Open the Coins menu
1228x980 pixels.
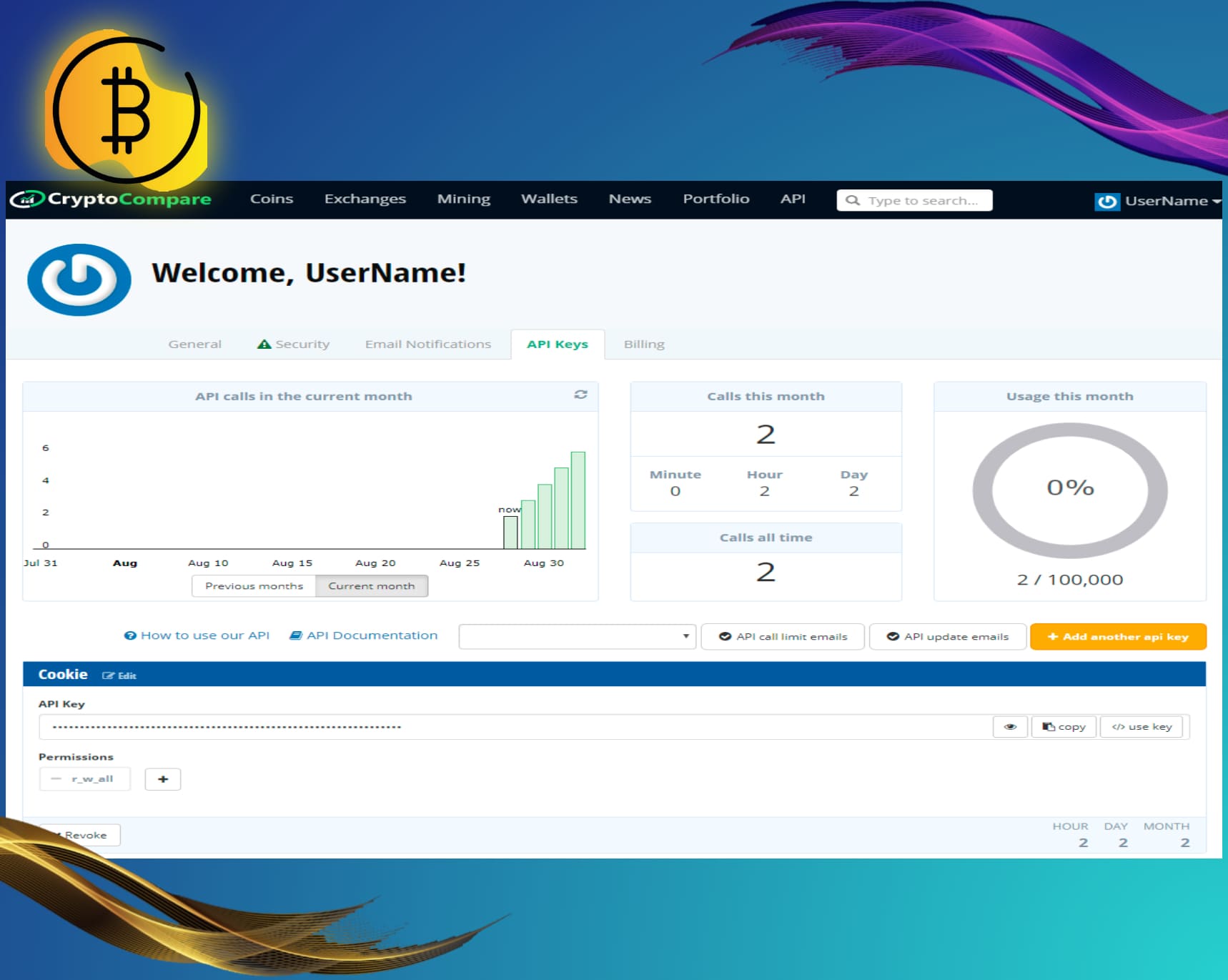[272, 199]
